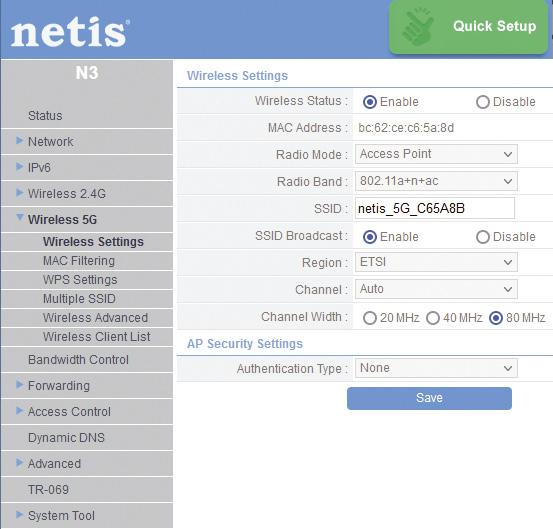Expand the Network arrow in sidebar

click(20, 141)
